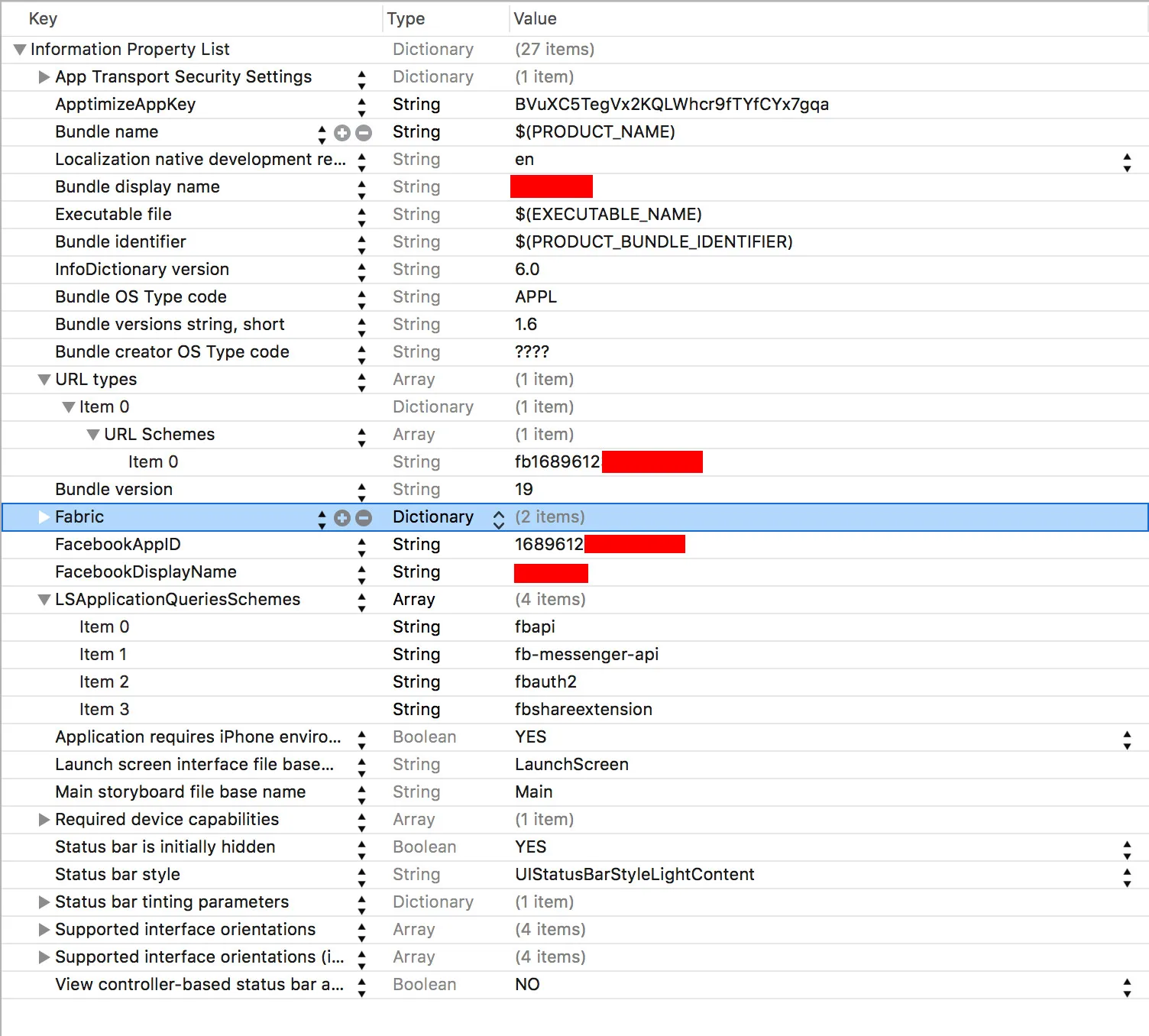Collapse the URL types array
Screen dimensions: 1149x1036
(44, 380)
